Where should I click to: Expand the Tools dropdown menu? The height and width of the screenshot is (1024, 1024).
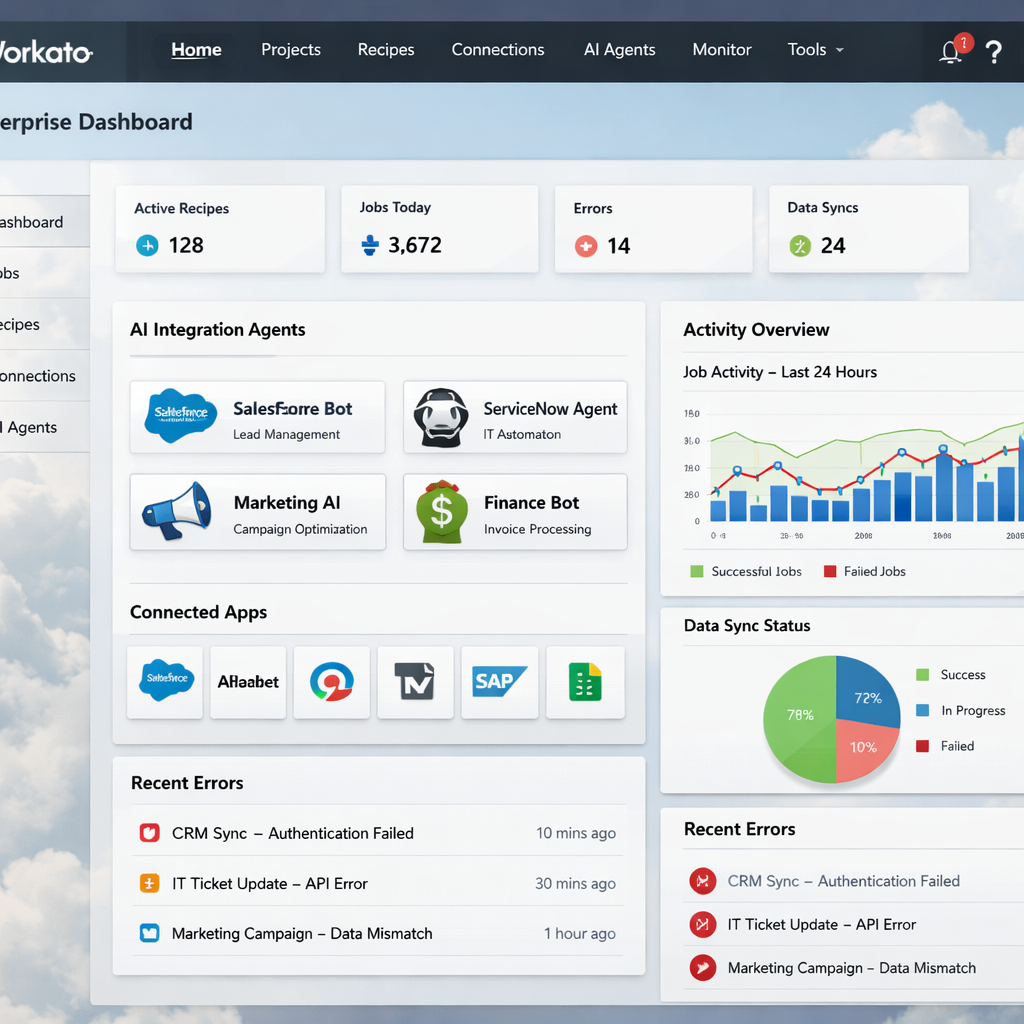(x=816, y=50)
